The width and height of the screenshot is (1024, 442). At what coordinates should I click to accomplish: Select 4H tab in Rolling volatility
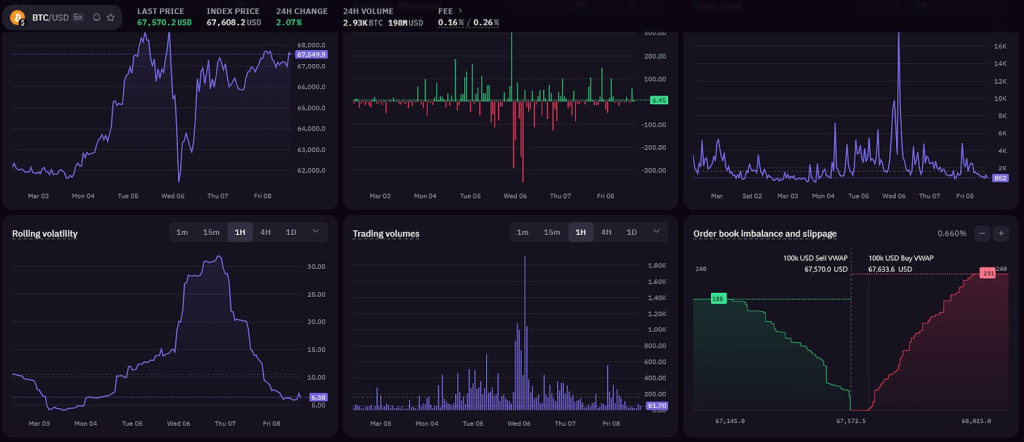(266, 232)
